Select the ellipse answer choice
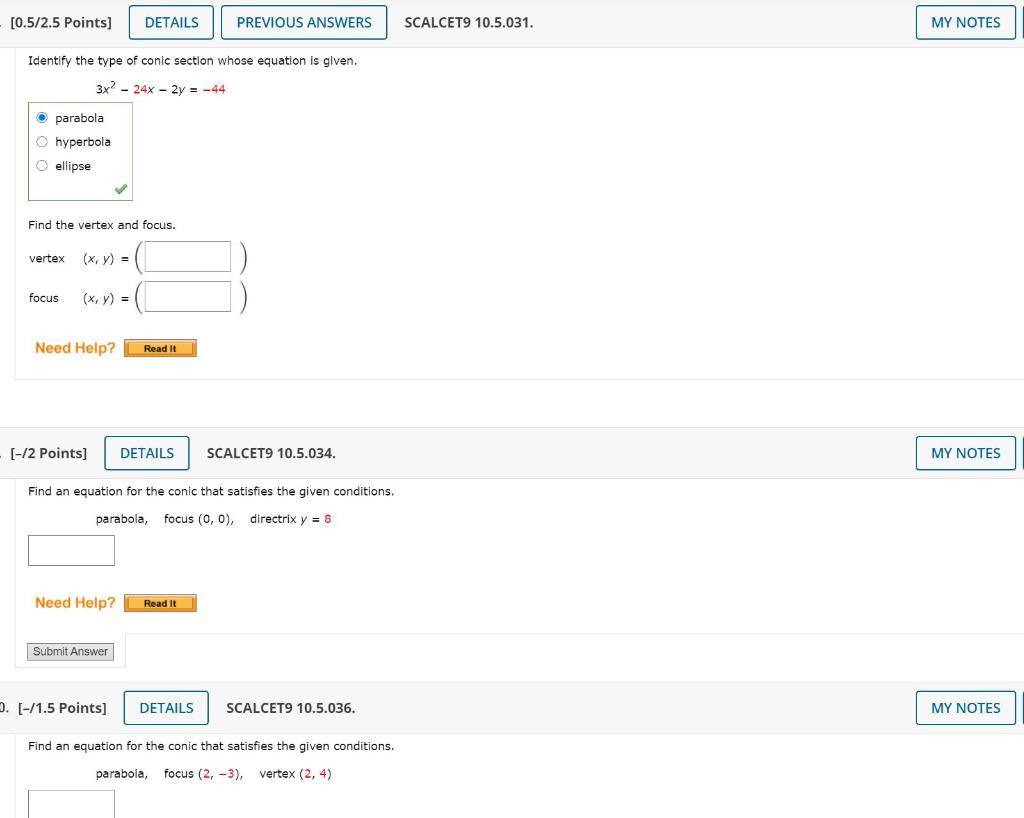1024x818 pixels. 42,165
